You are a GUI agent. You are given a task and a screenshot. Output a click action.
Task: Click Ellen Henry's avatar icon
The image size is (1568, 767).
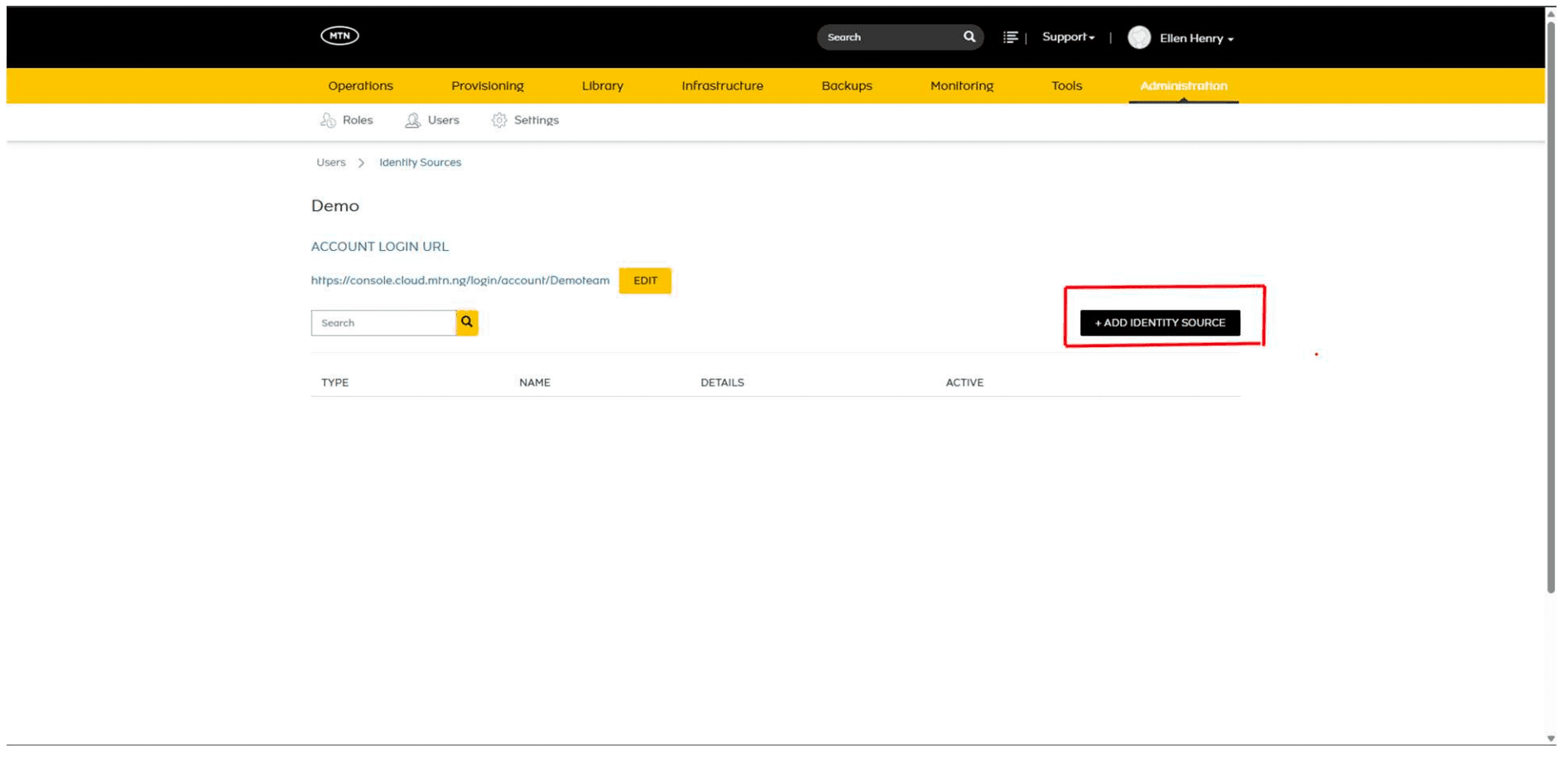(x=1139, y=37)
